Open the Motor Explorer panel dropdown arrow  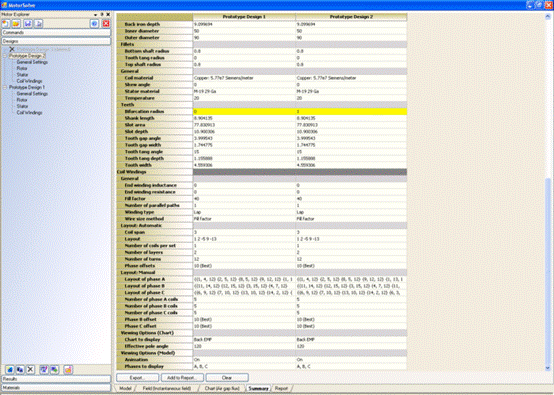click(x=95, y=14)
